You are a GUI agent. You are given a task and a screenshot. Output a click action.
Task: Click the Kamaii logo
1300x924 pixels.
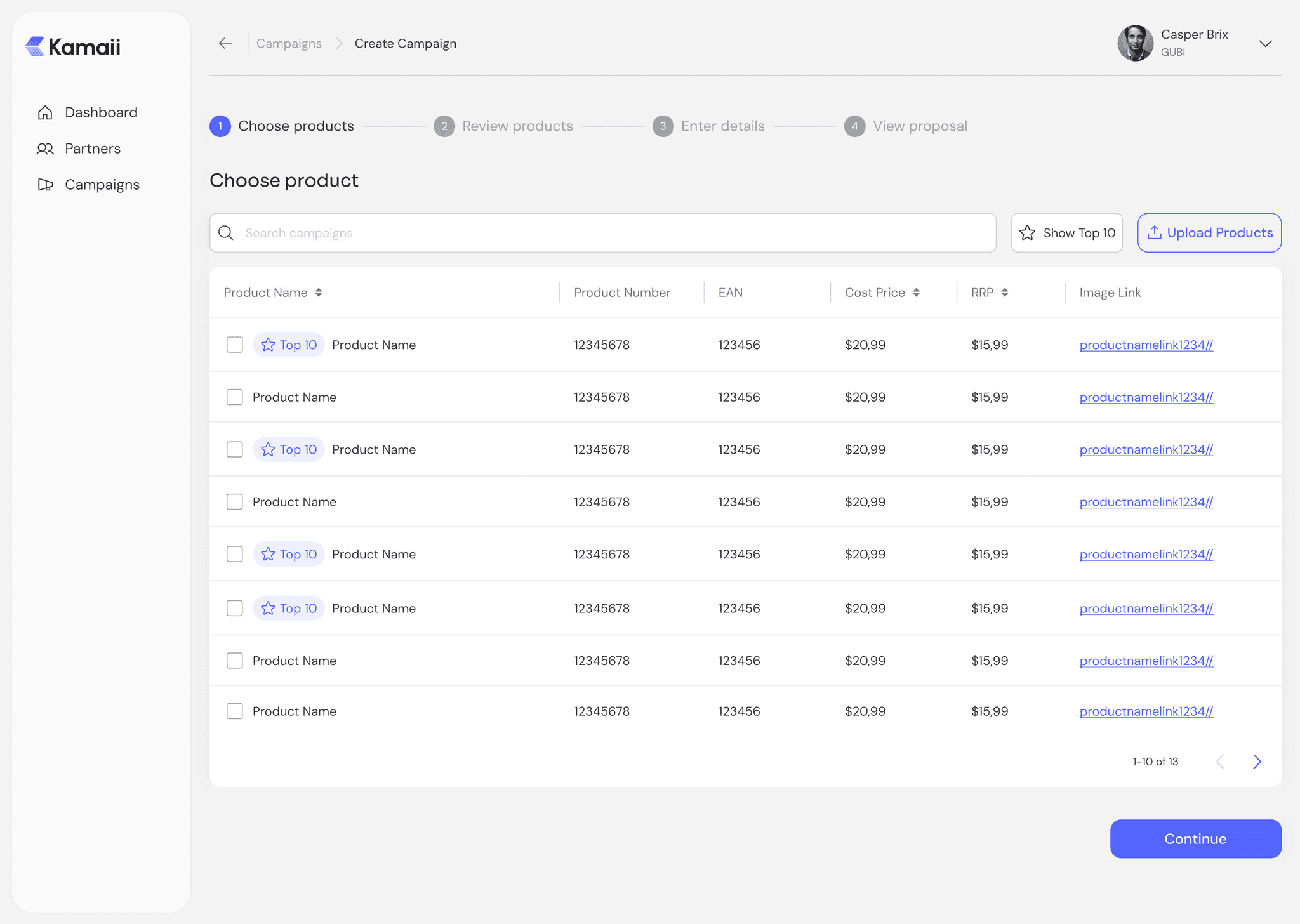[73, 47]
